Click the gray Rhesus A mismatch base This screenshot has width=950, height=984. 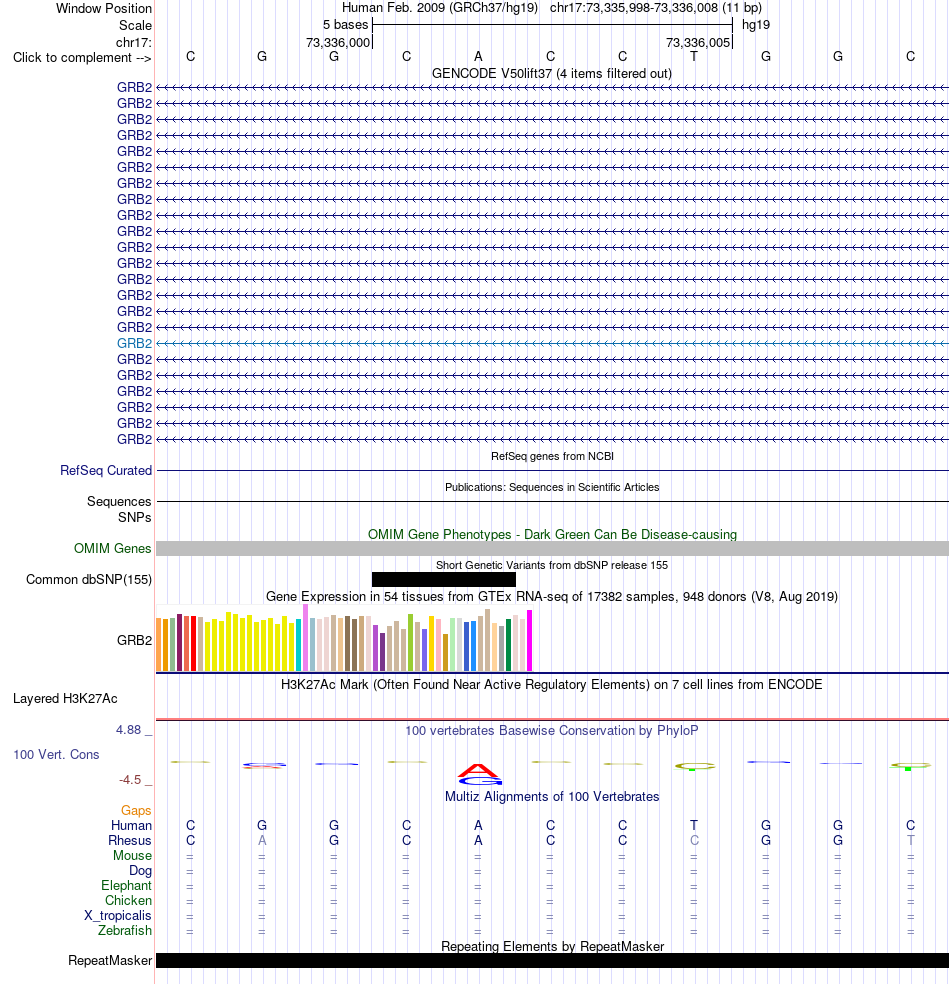pos(262,840)
